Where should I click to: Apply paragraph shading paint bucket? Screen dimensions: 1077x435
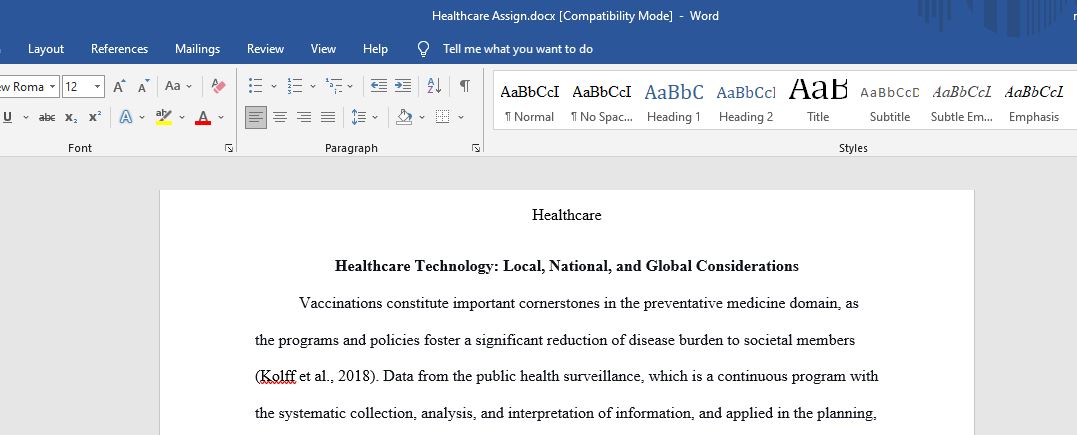click(x=404, y=118)
